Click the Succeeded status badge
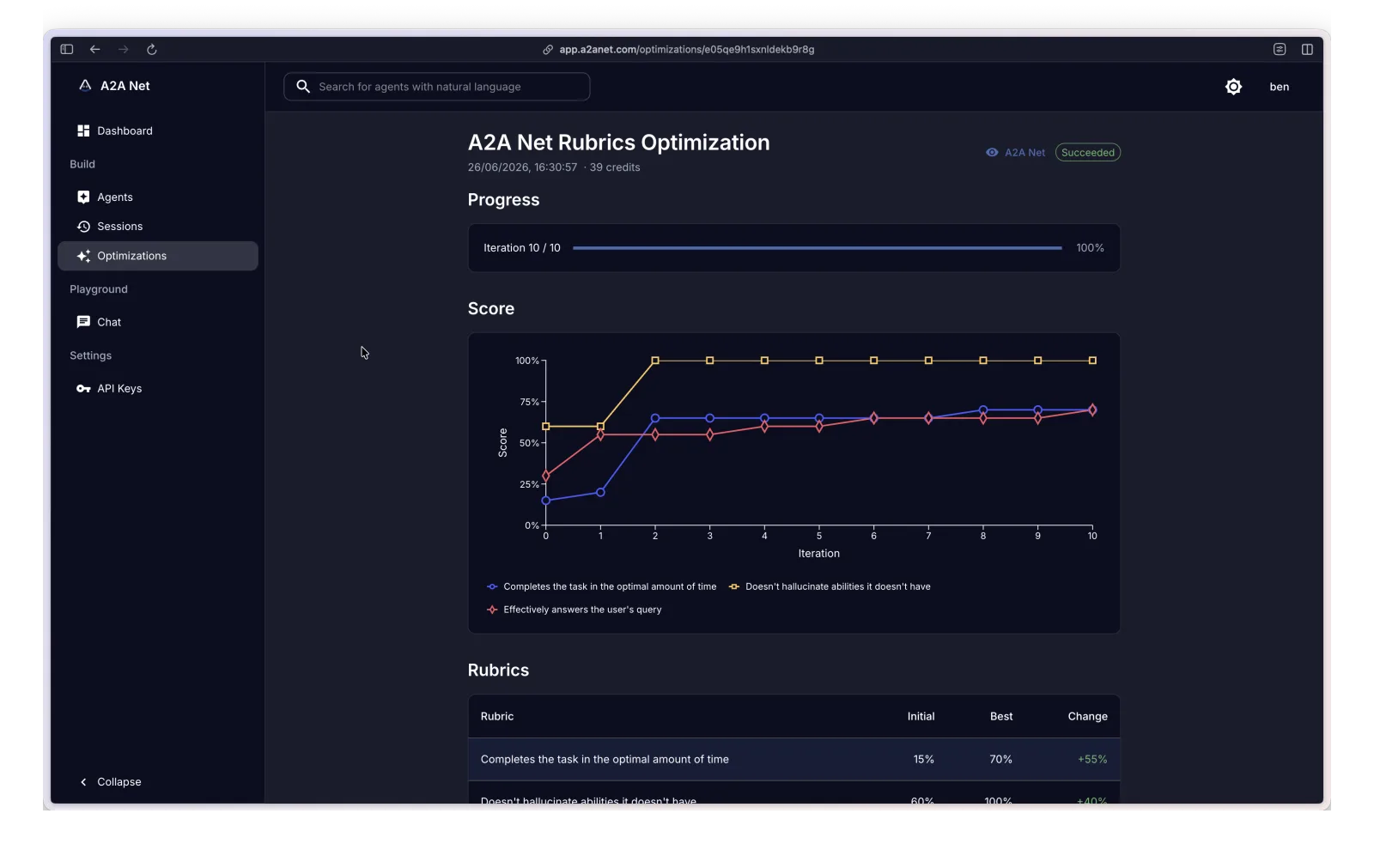The width and height of the screenshot is (1374, 868). coord(1088,153)
